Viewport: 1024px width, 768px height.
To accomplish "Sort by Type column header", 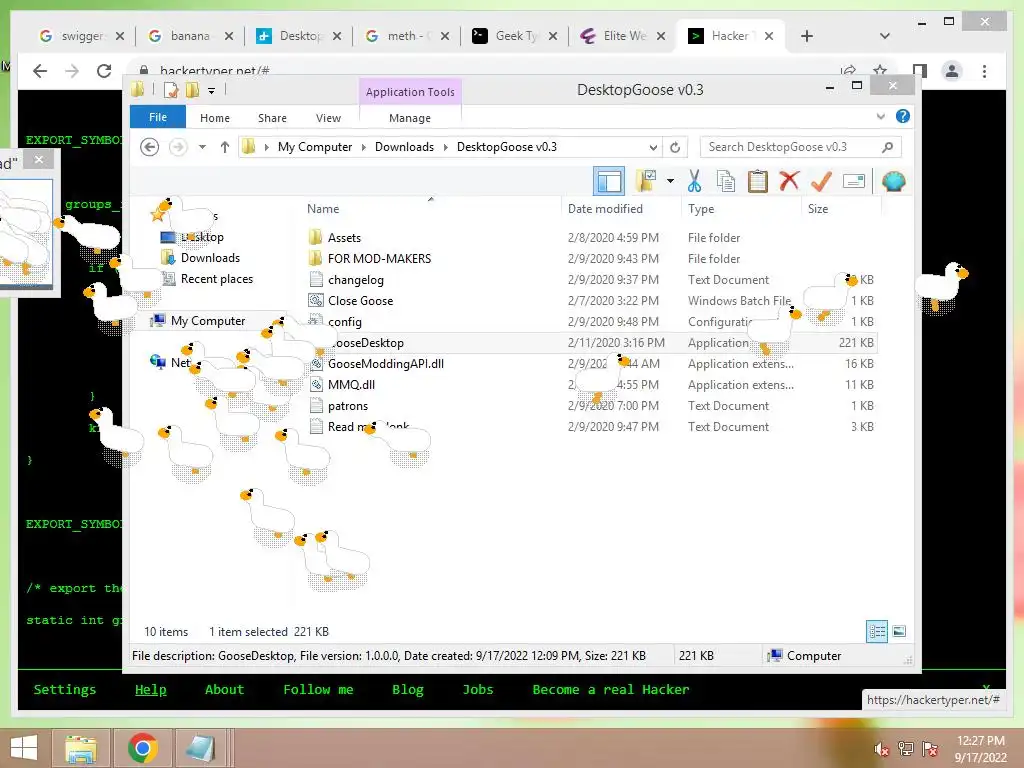I will coord(701,209).
